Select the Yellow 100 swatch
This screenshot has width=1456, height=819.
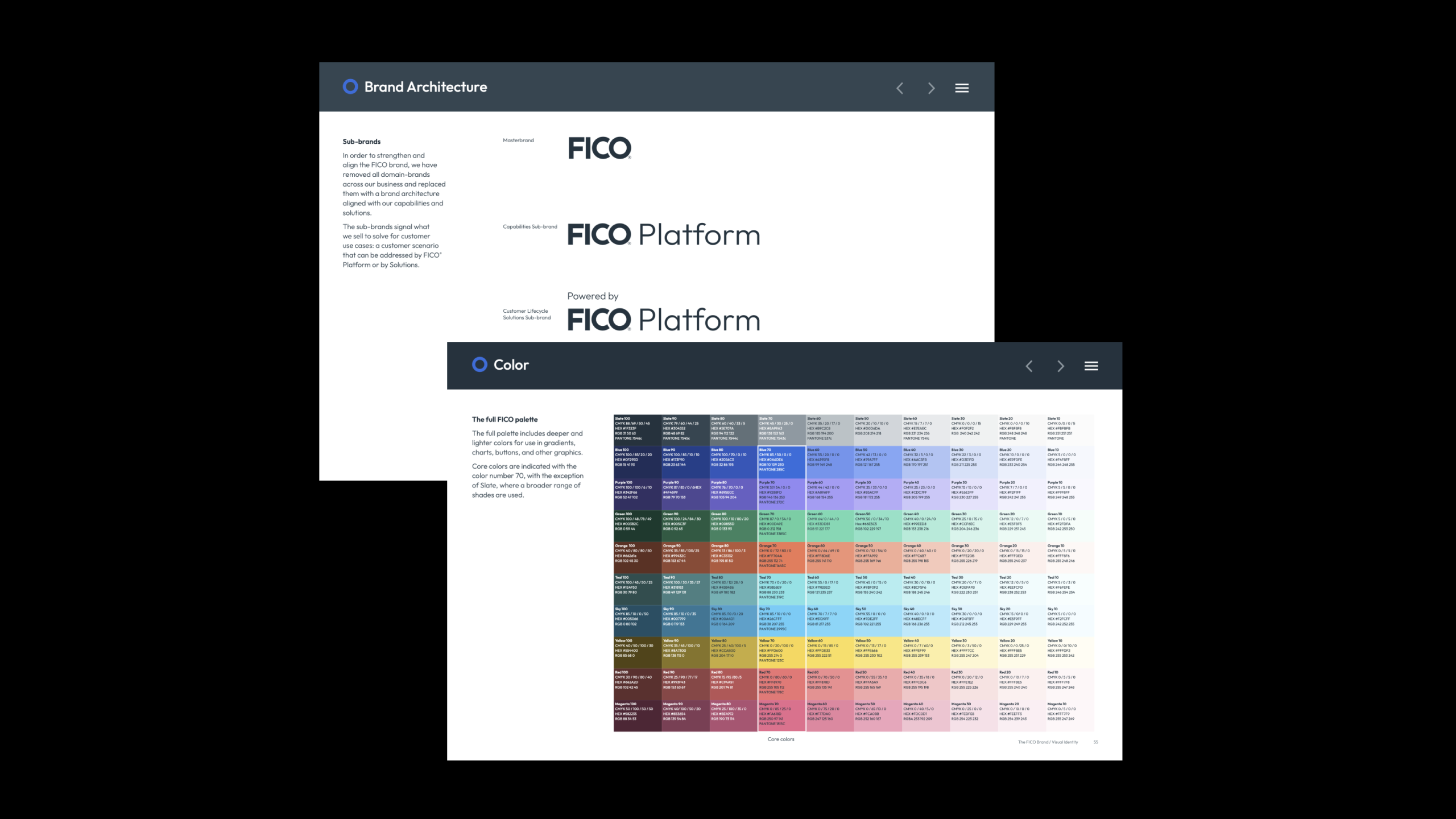(638, 653)
